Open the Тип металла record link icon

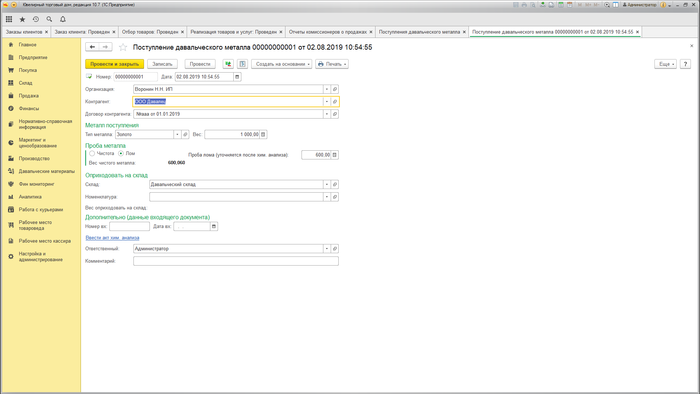coord(185,134)
